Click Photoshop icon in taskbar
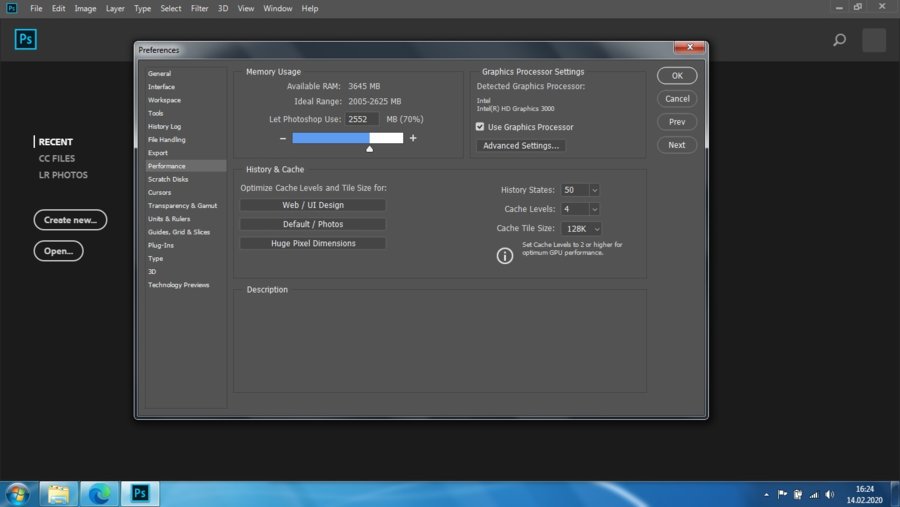 pyautogui.click(x=139, y=494)
